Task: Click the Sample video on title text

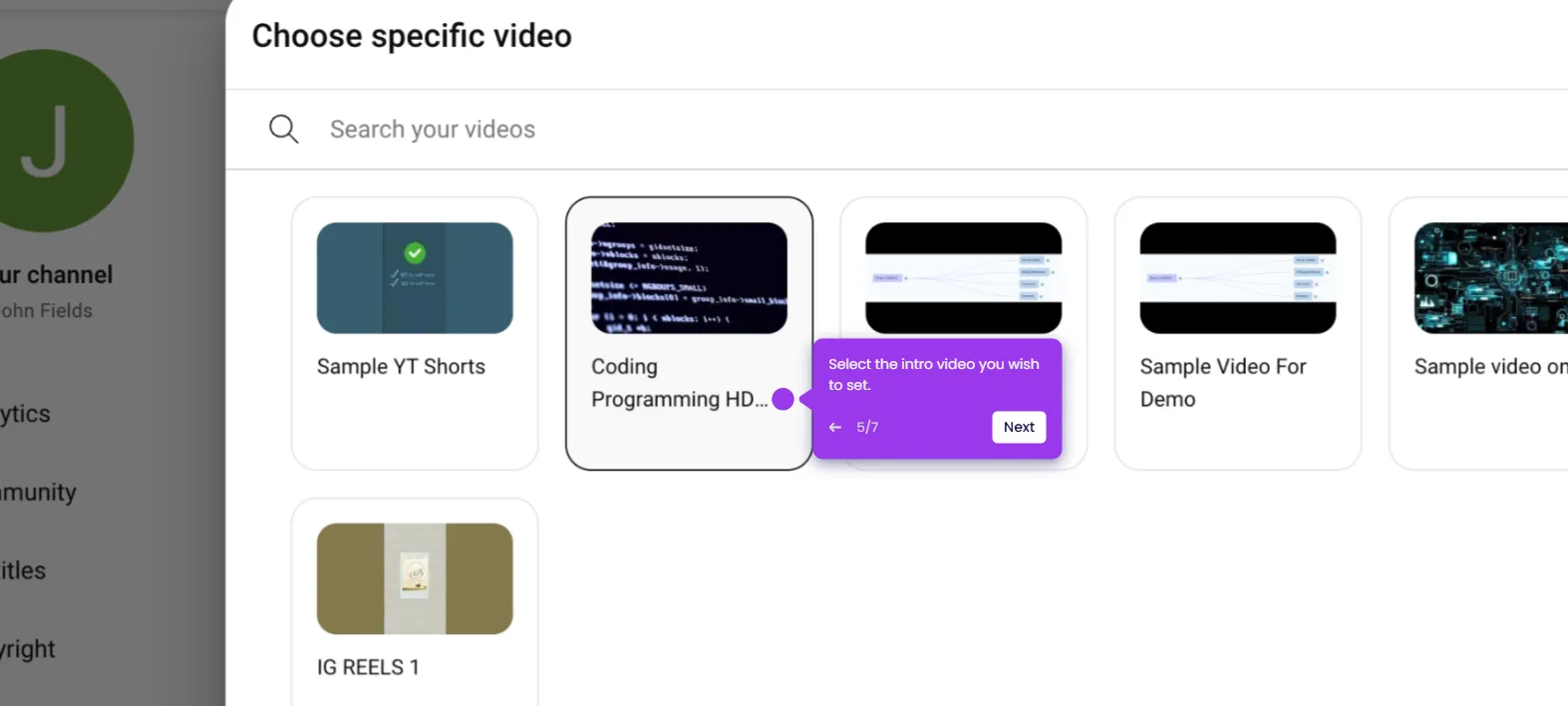Action: [x=1491, y=367]
